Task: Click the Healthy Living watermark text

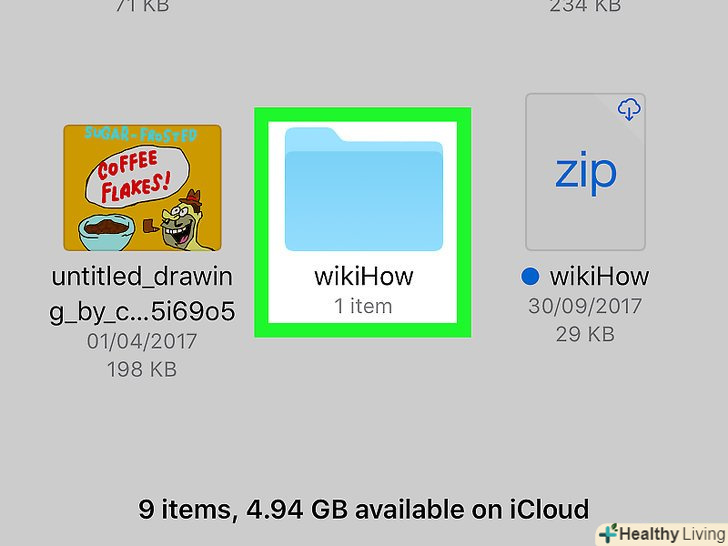Action: (x=672, y=534)
